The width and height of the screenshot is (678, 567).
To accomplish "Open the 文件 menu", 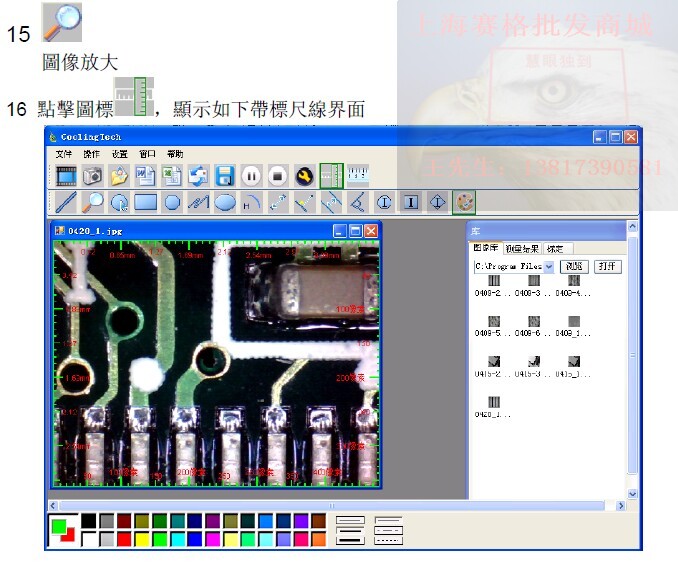I will 64,154.
